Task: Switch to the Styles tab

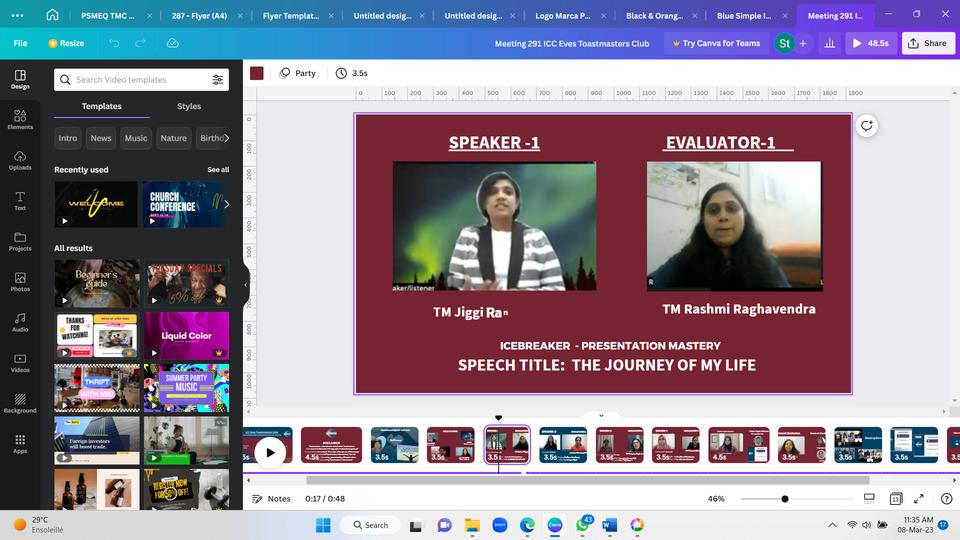Action: click(189, 106)
